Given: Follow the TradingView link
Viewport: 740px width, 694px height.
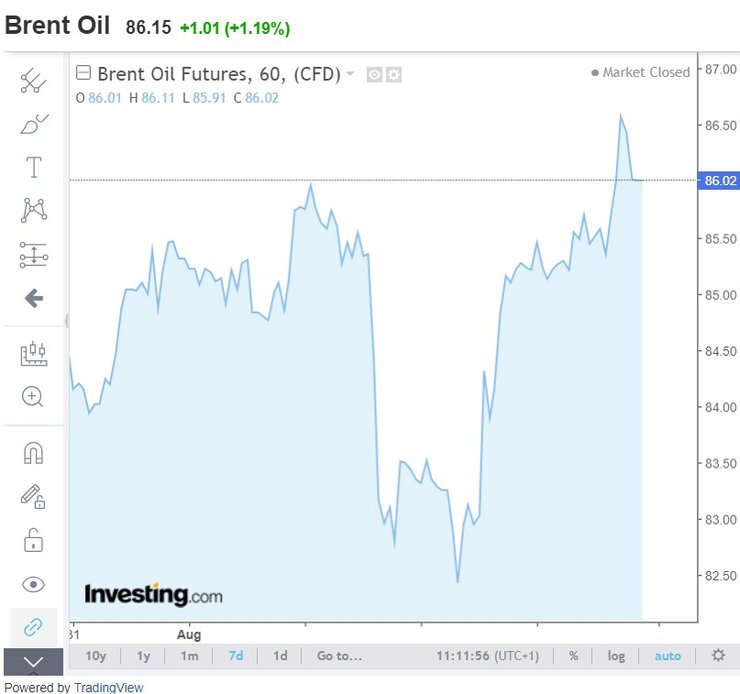Looking at the screenshot, I should [x=109, y=687].
